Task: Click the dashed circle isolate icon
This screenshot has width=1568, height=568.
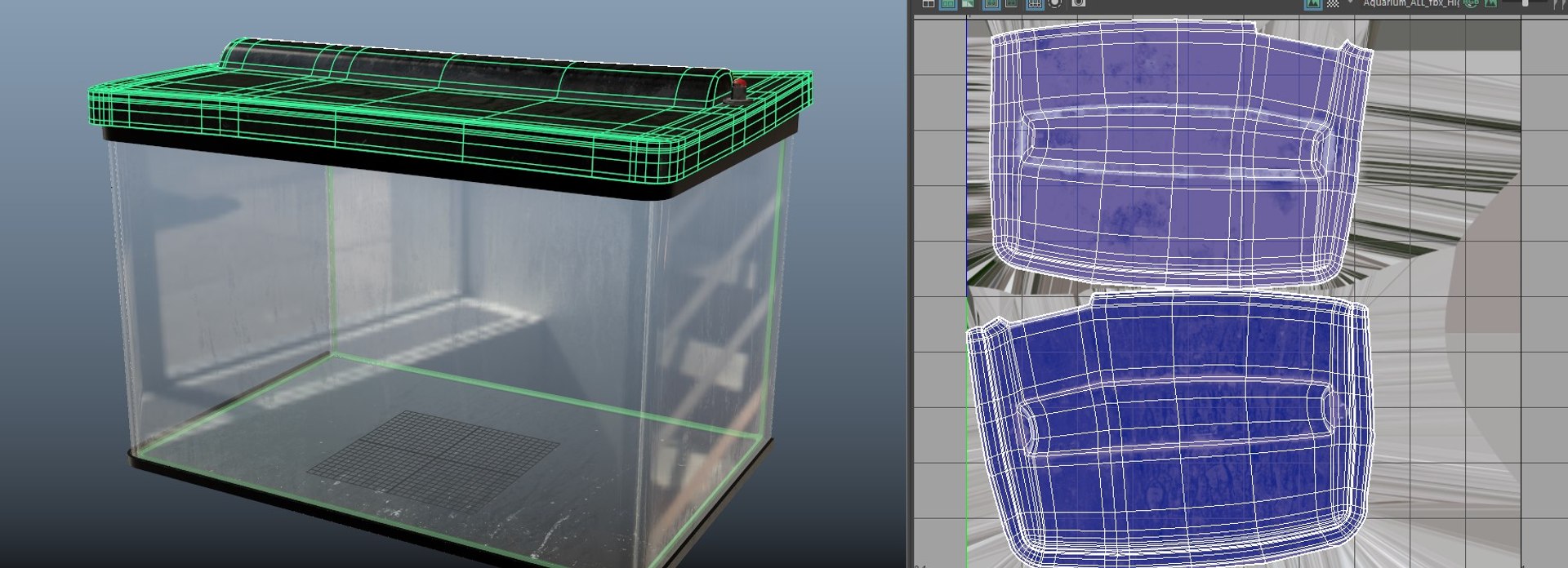Action: [x=1056, y=3]
